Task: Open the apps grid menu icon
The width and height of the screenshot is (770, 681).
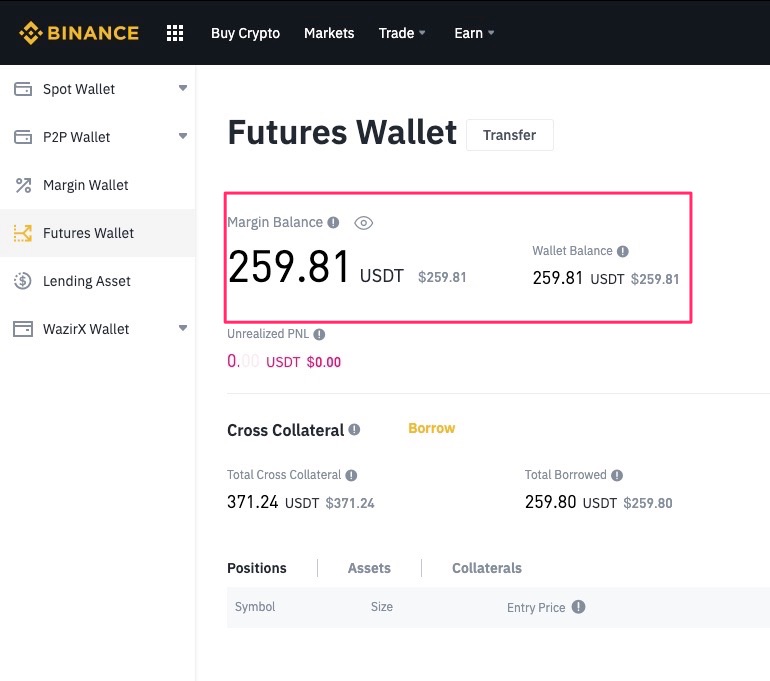Action: pos(175,33)
